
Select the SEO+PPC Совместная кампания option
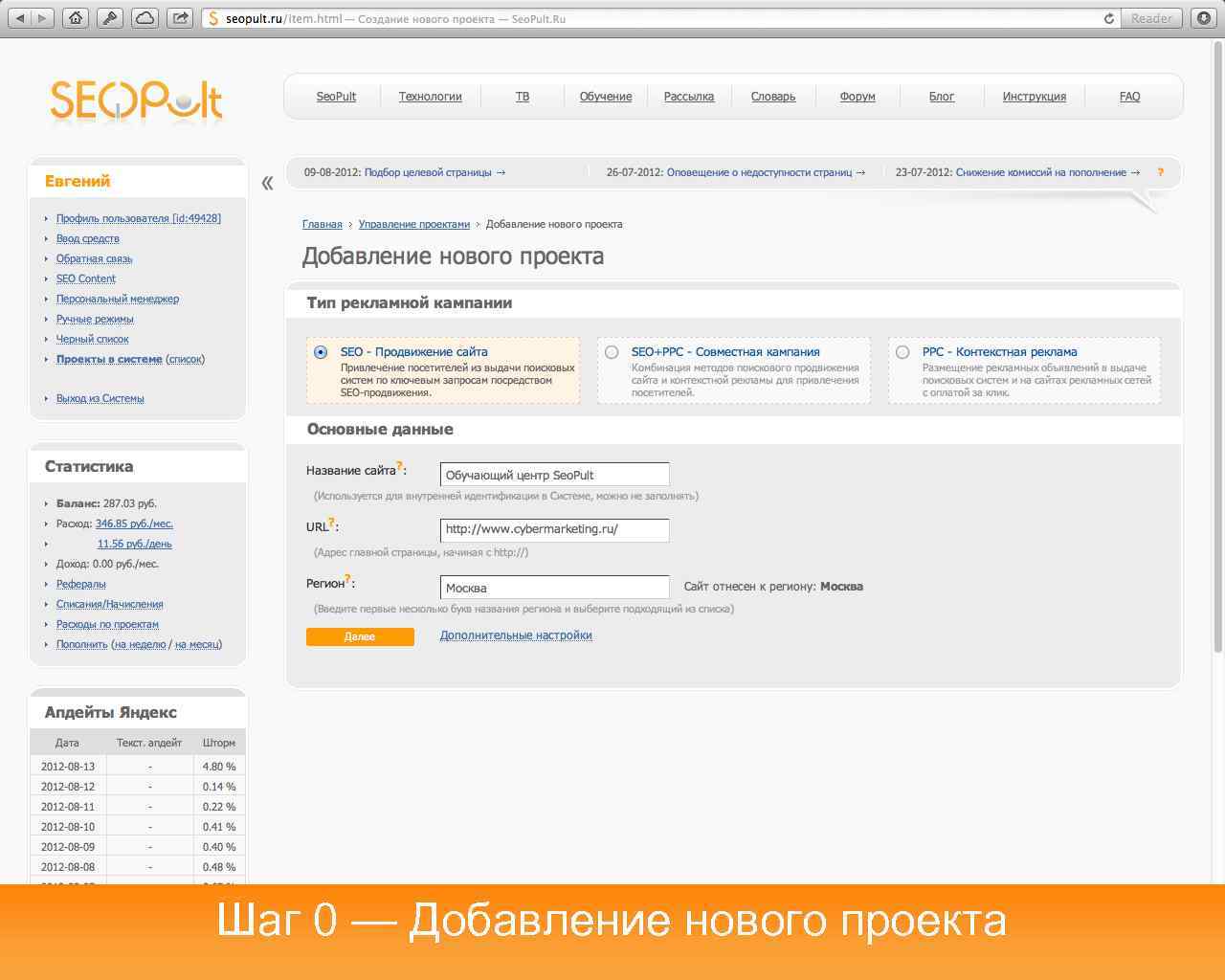(611, 352)
